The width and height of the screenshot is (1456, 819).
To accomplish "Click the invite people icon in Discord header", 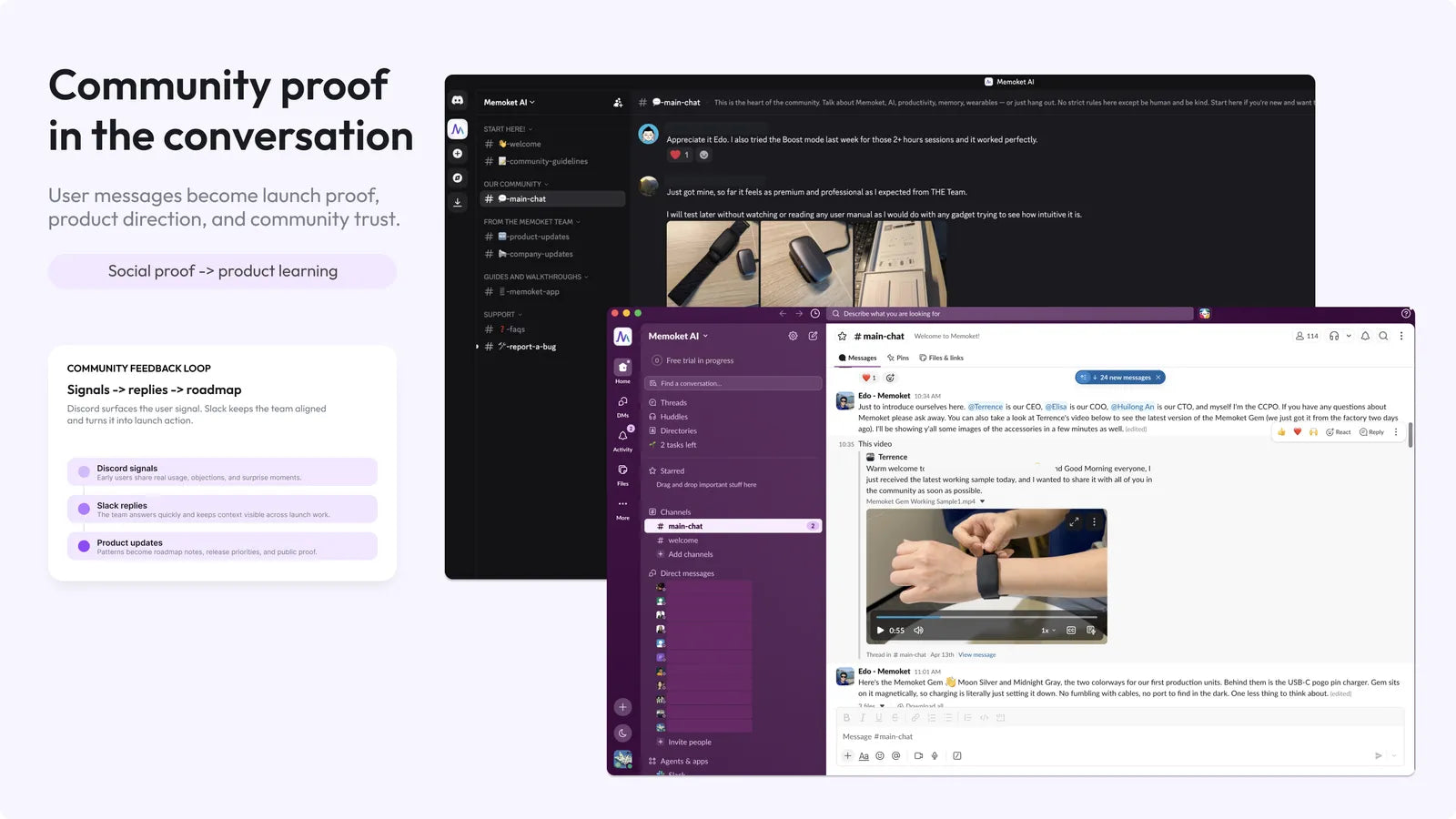I will pyautogui.click(x=618, y=103).
